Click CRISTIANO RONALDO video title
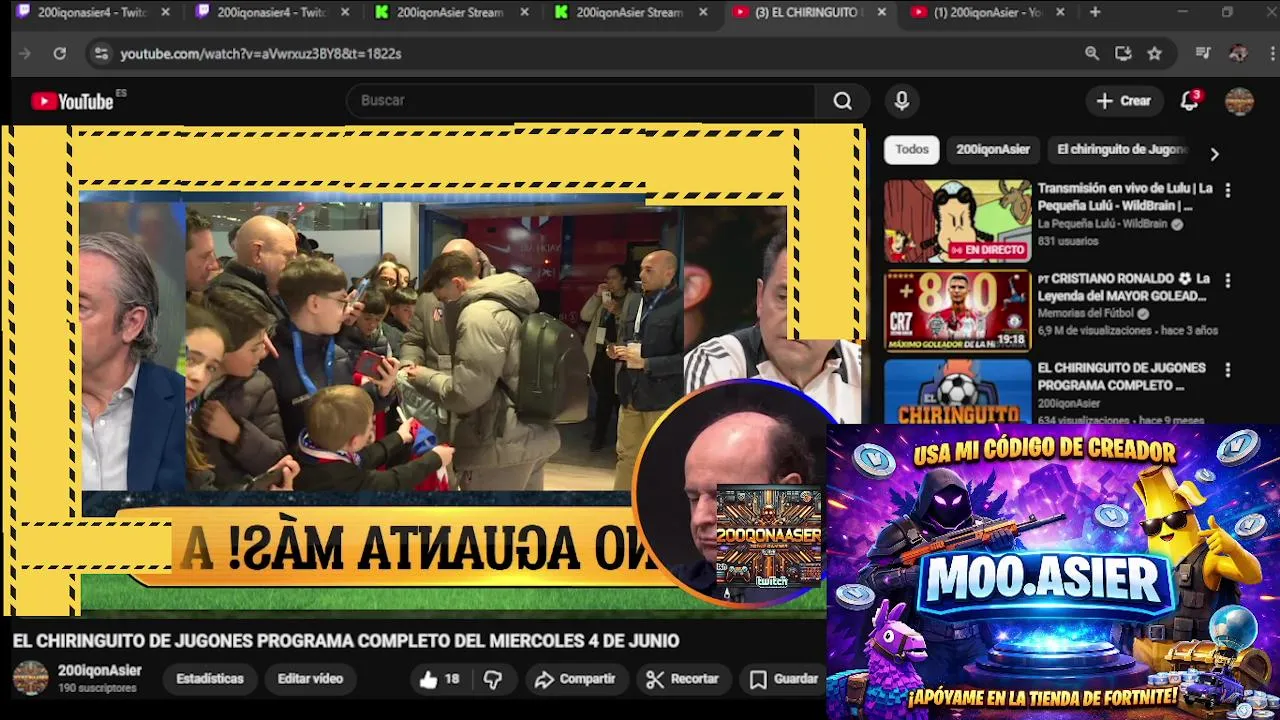The image size is (1280, 720). [1123, 287]
